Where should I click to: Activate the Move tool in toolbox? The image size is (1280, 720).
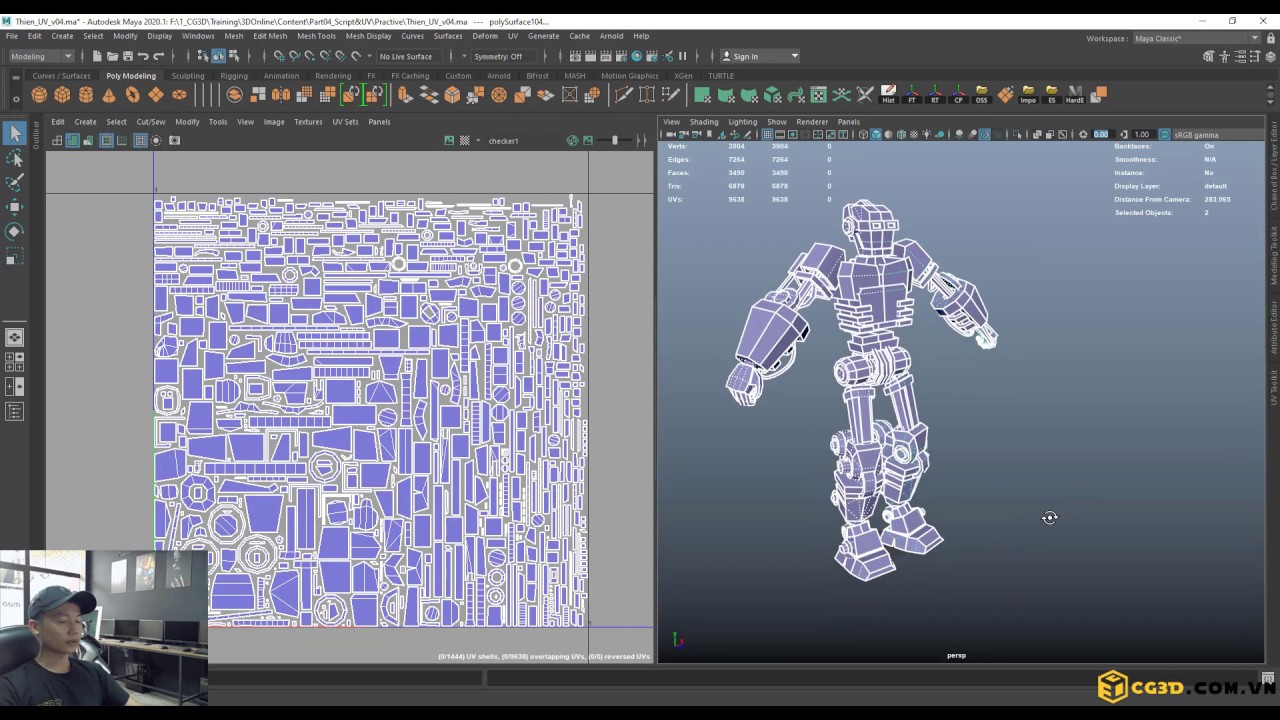tap(14, 207)
